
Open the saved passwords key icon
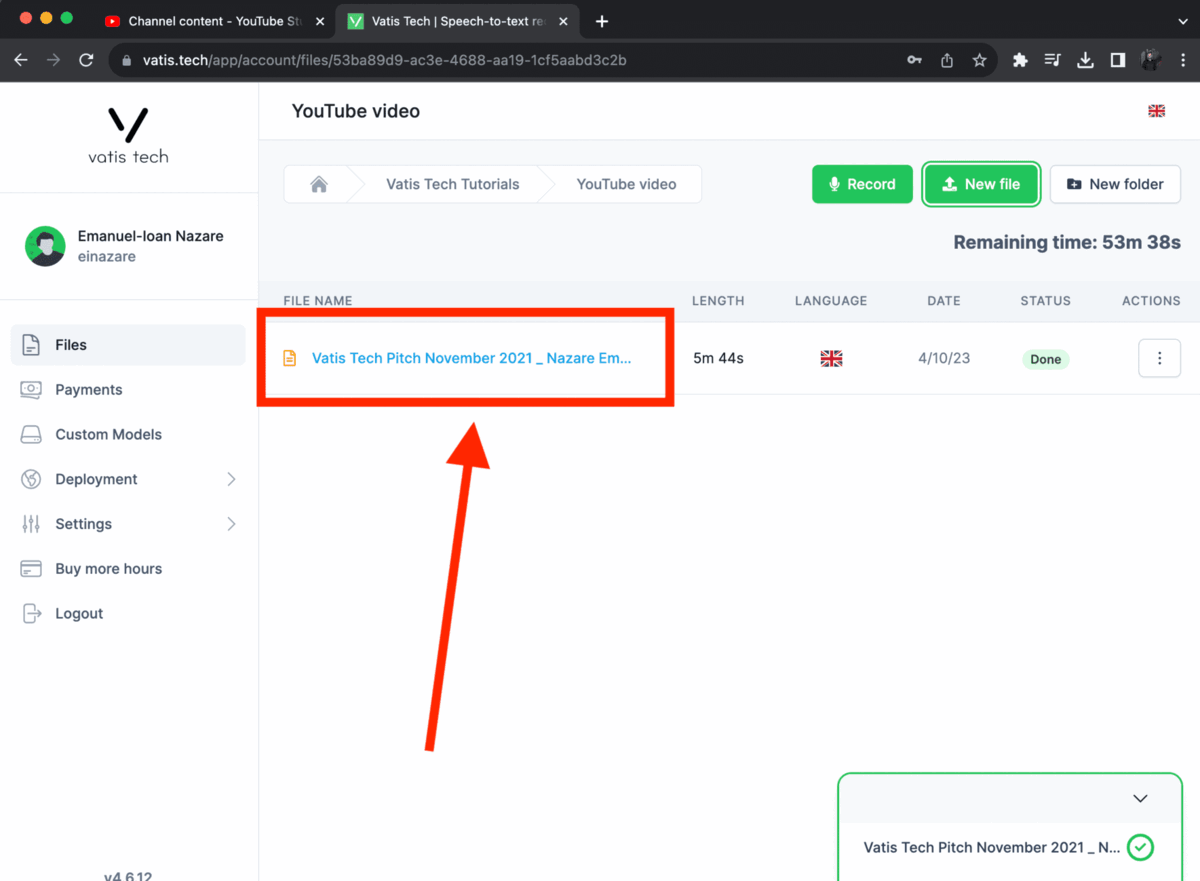[x=914, y=60]
